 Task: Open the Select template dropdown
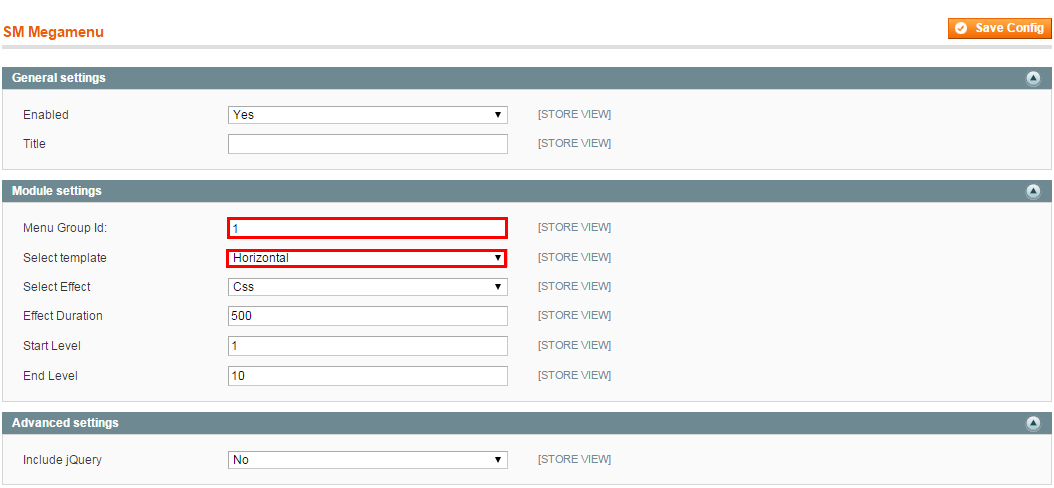(x=367, y=258)
